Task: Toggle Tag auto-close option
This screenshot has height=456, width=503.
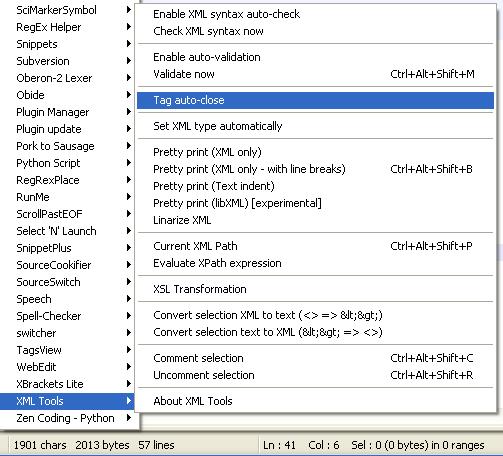Action: 315,100
